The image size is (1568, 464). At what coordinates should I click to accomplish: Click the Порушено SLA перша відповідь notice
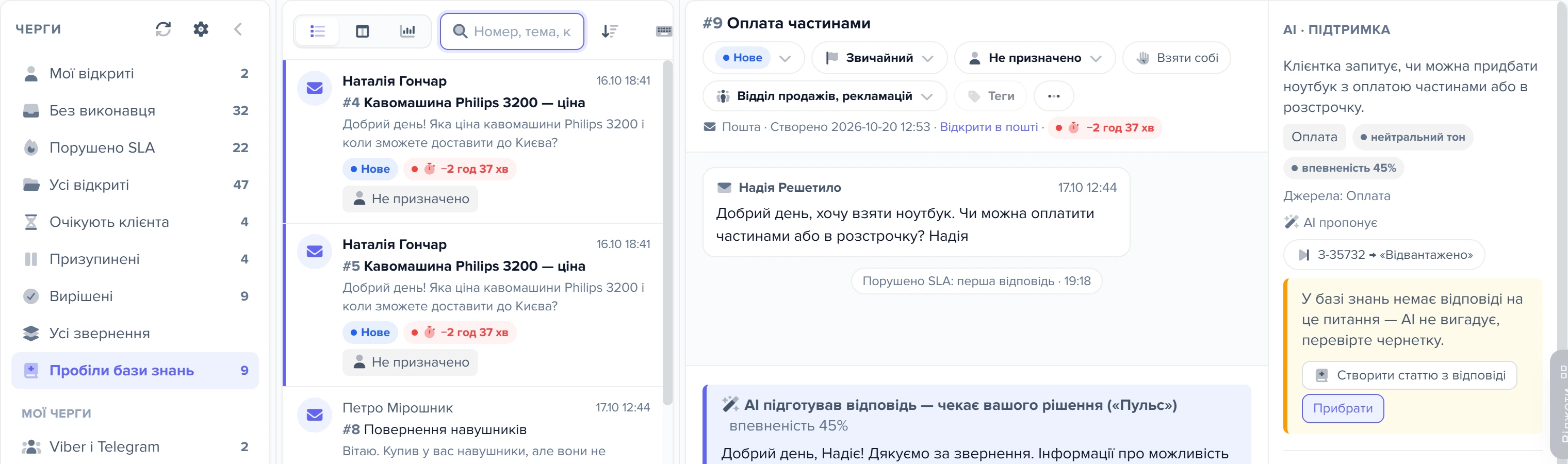[x=976, y=281]
